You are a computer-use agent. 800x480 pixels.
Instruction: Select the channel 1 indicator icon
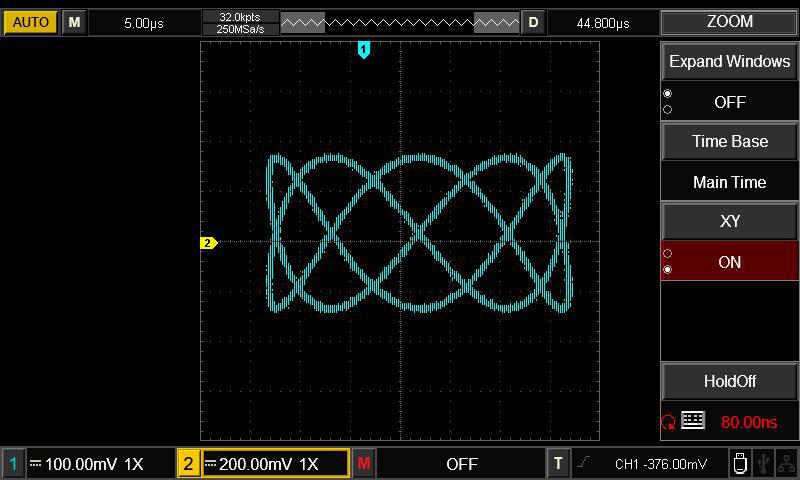14,464
